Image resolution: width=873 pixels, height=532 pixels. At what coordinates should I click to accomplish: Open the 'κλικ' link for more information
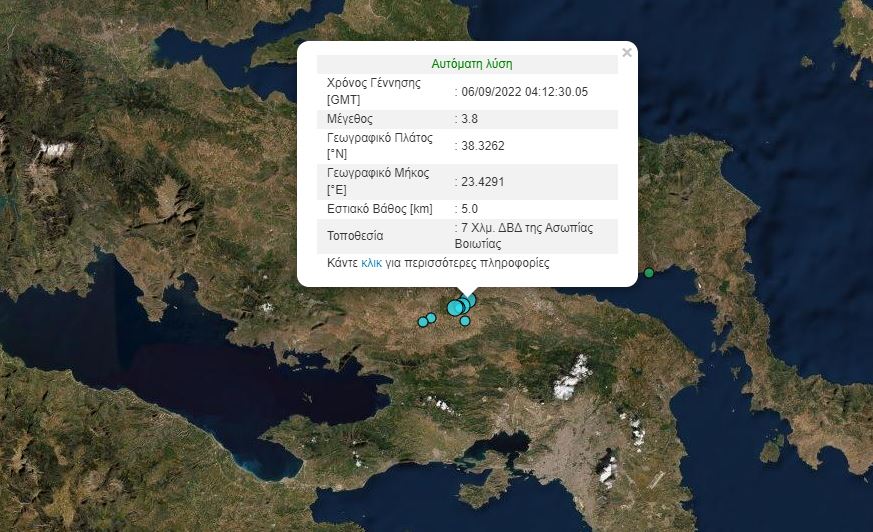point(371,263)
